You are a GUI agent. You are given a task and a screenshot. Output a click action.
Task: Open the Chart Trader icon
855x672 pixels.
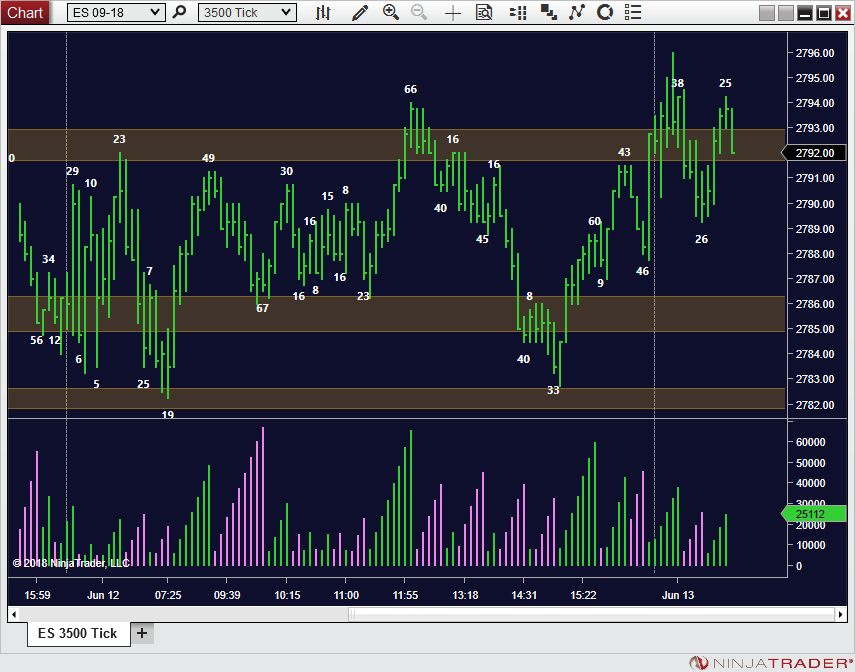[518, 12]
